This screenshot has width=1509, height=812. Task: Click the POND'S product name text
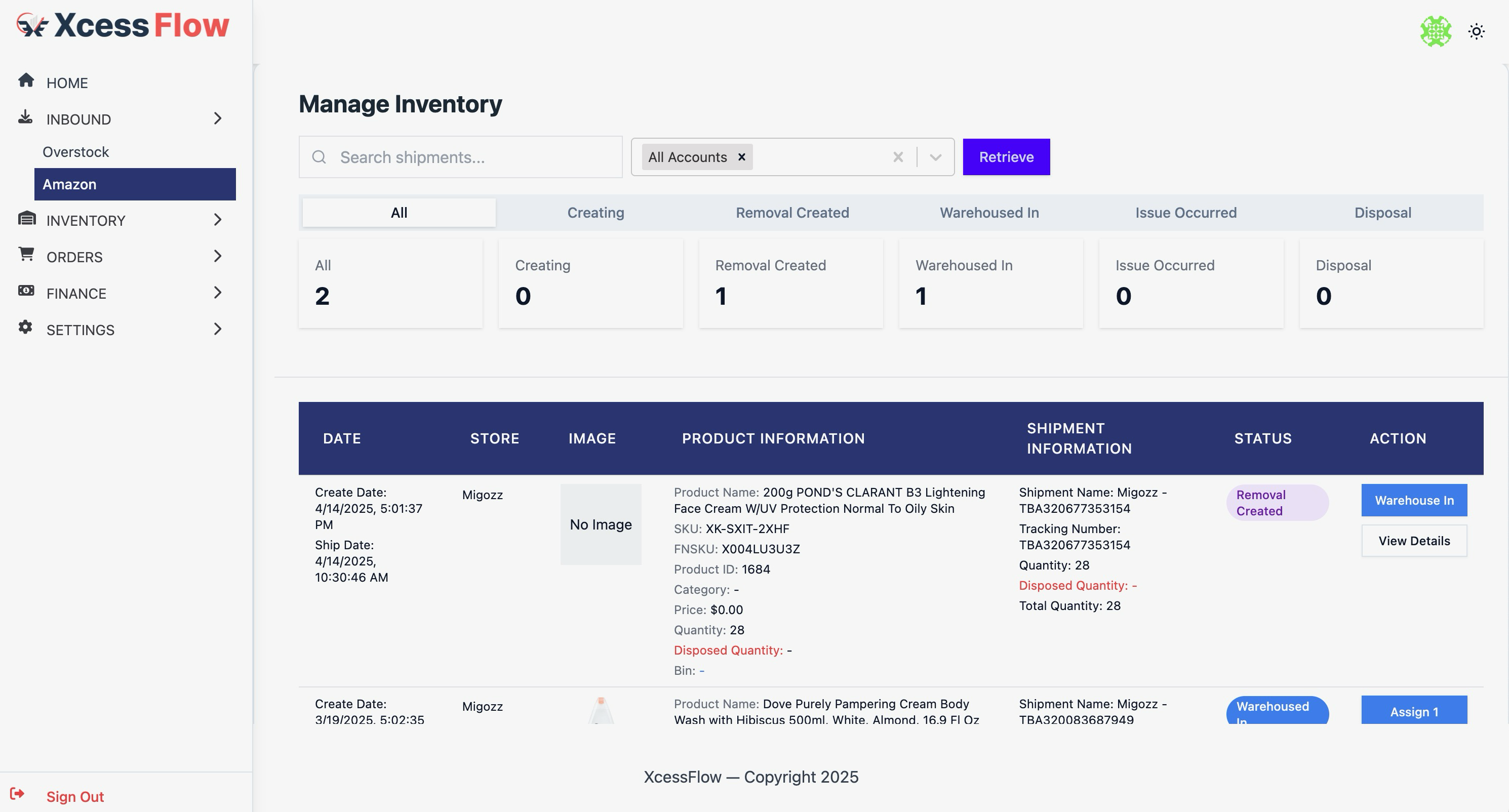coord(829,501)
